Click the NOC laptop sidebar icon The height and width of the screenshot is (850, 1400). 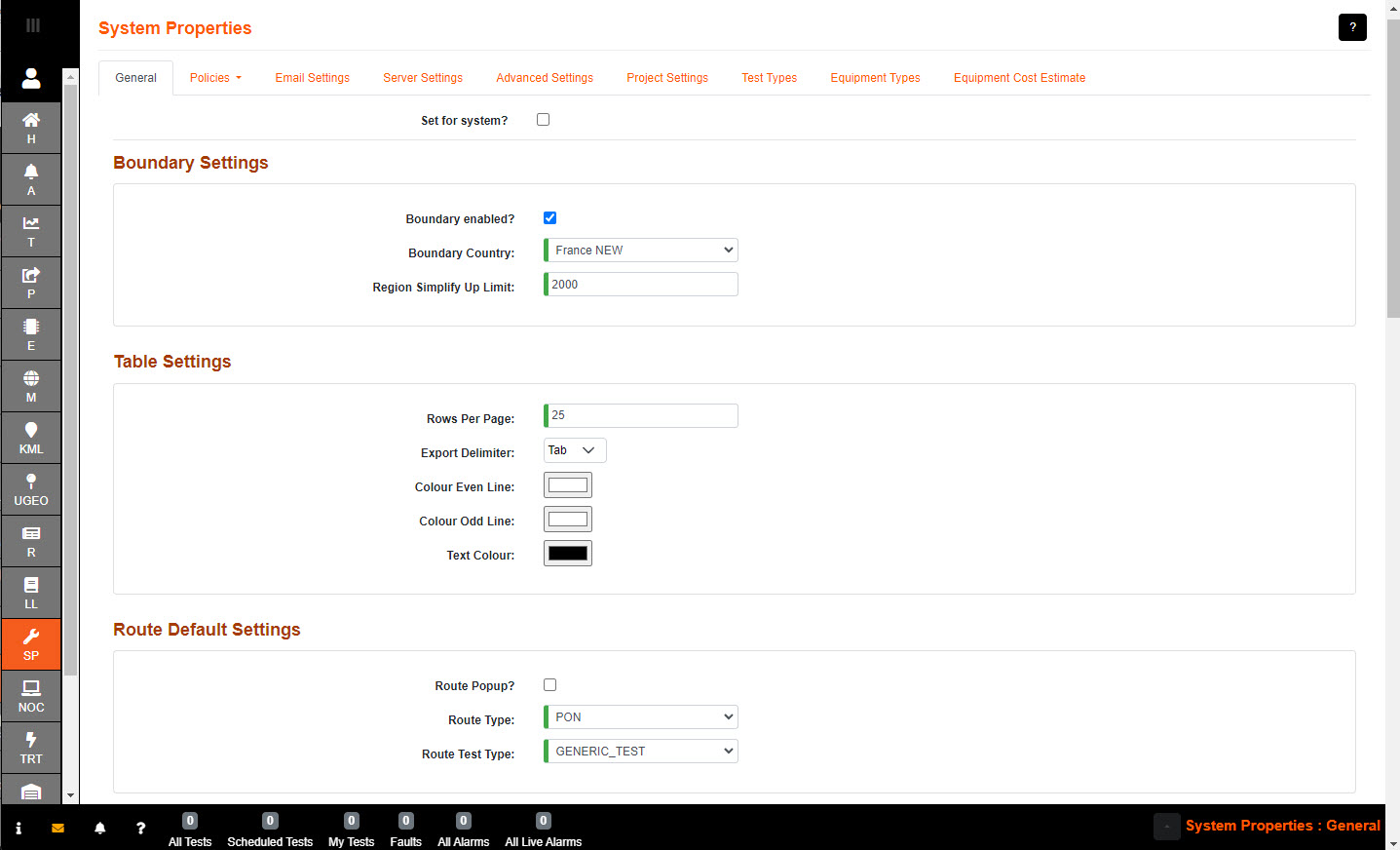(x=31, y=695)
